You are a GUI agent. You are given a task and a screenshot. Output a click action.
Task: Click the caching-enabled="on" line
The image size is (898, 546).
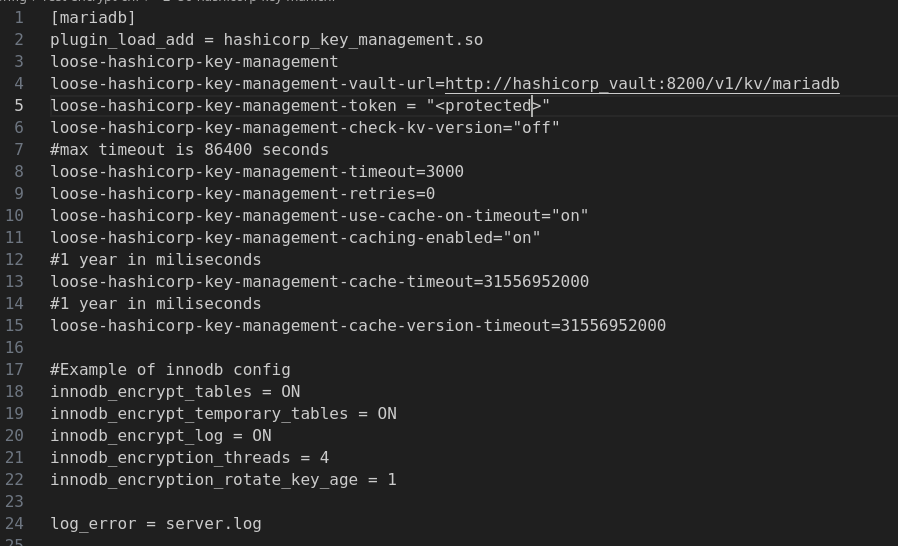296,238
